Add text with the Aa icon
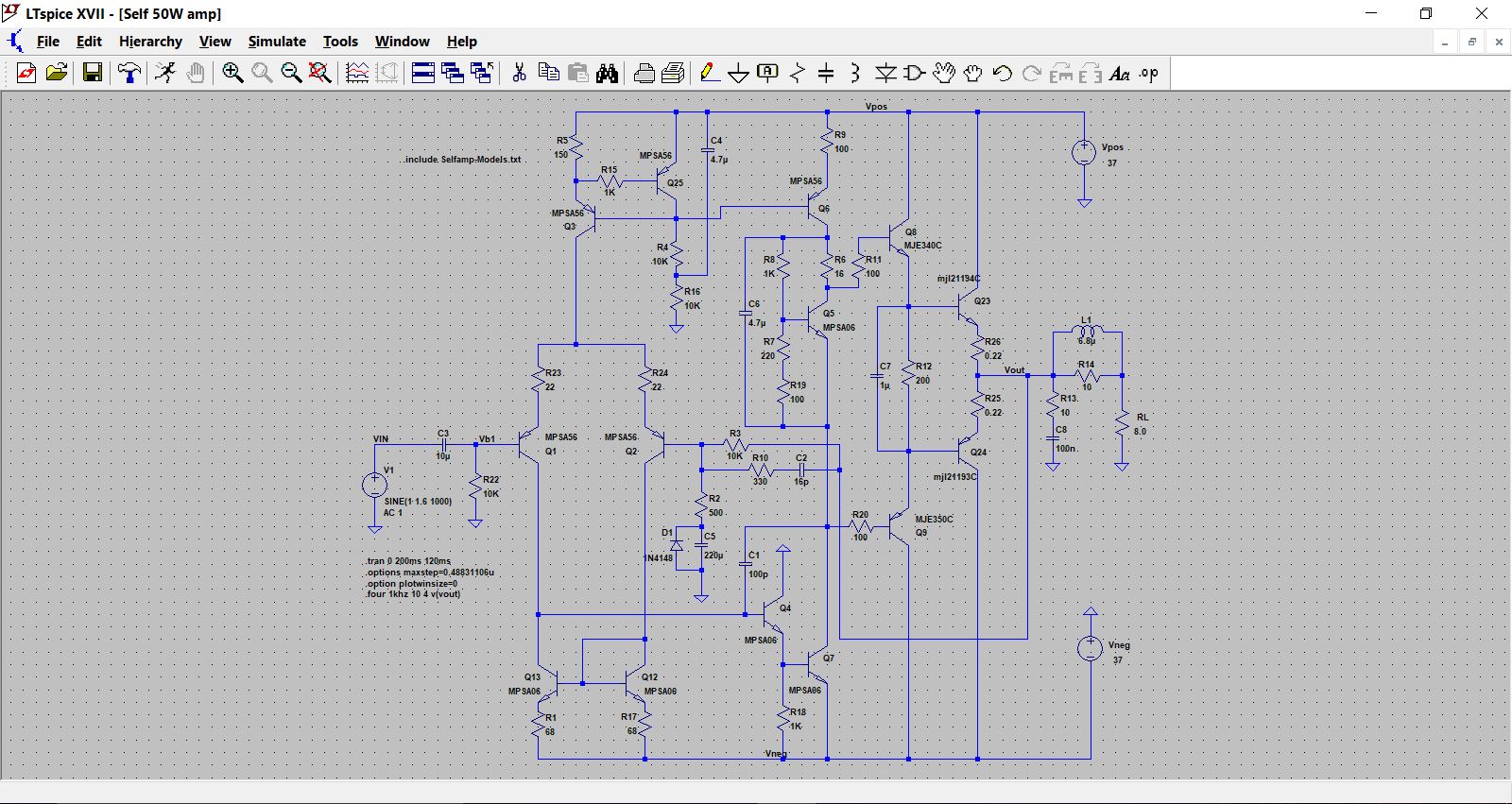Viewport: 1512px width, 804px height. tap(1120, 73)
